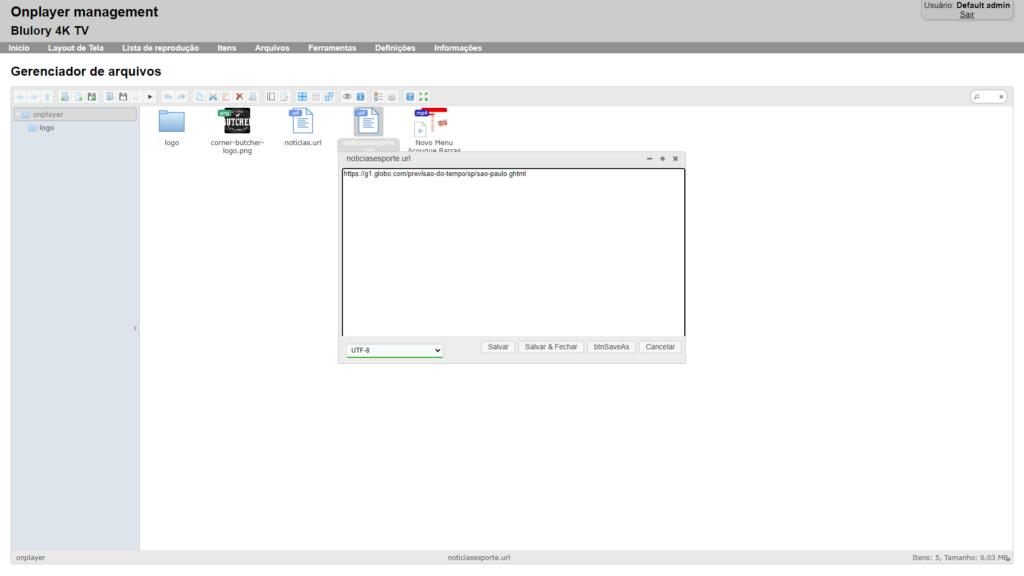1024x576 pixels.
Task: Open the Lista de reprodução menu
Action: click(x=161, y=48)
